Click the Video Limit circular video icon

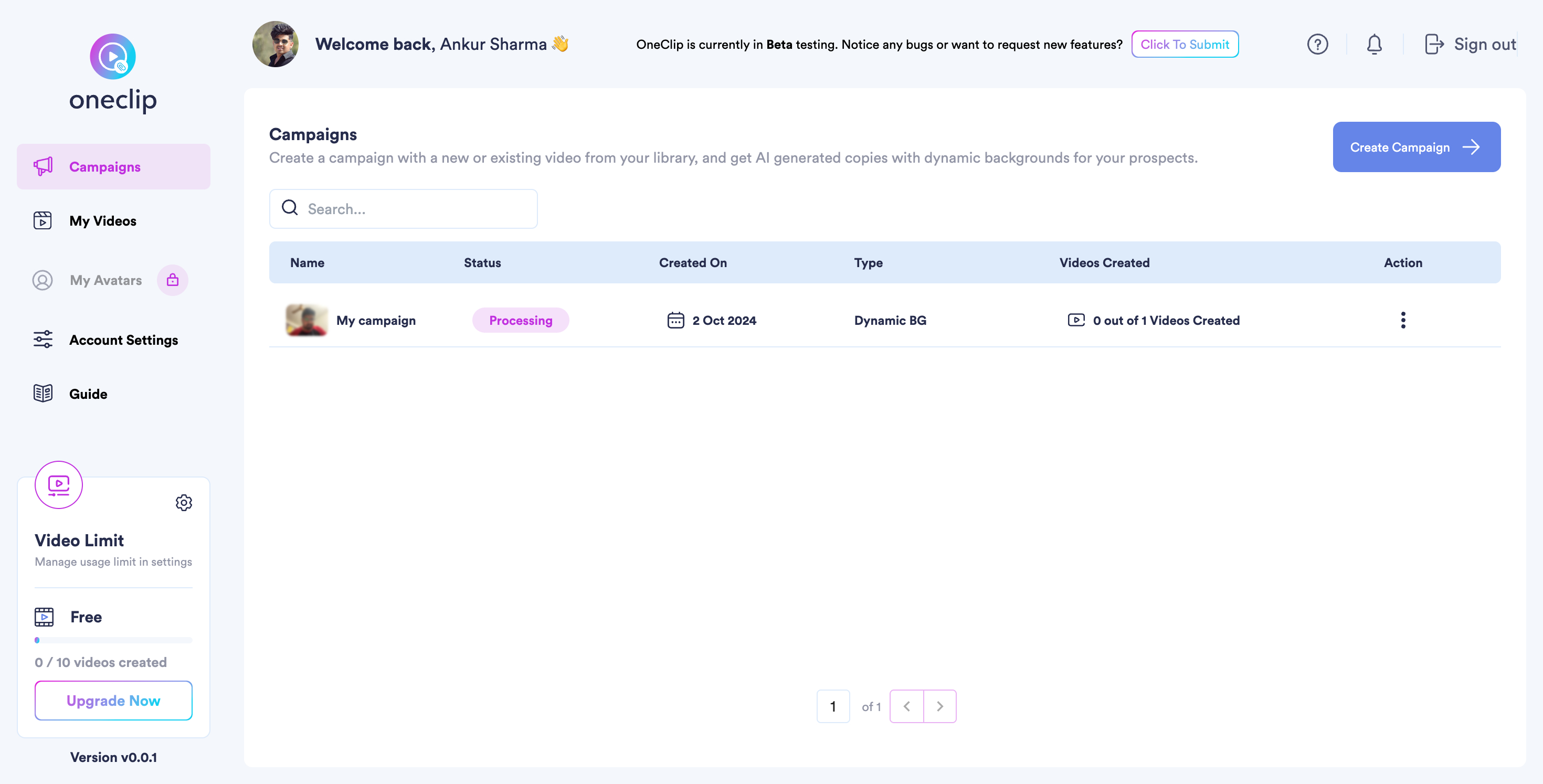tap(59, 485)
